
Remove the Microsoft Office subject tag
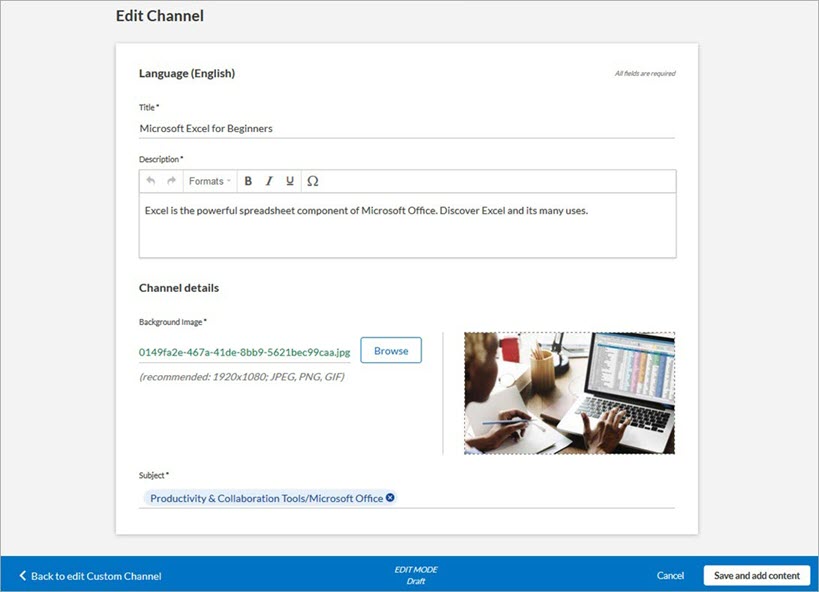coord(390,497)
